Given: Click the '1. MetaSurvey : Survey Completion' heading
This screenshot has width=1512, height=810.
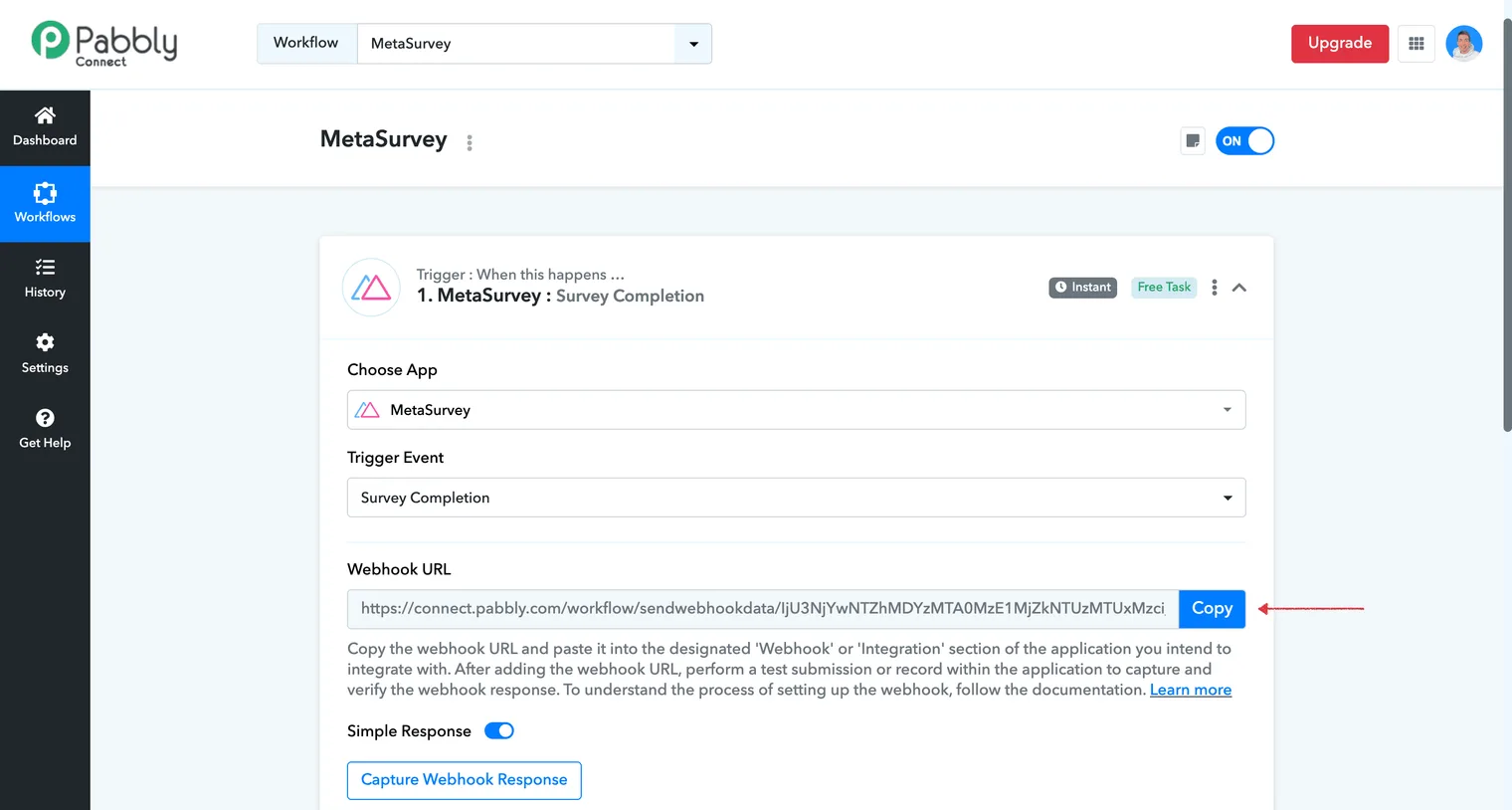Looking at the screenshot, I should 560,296.
